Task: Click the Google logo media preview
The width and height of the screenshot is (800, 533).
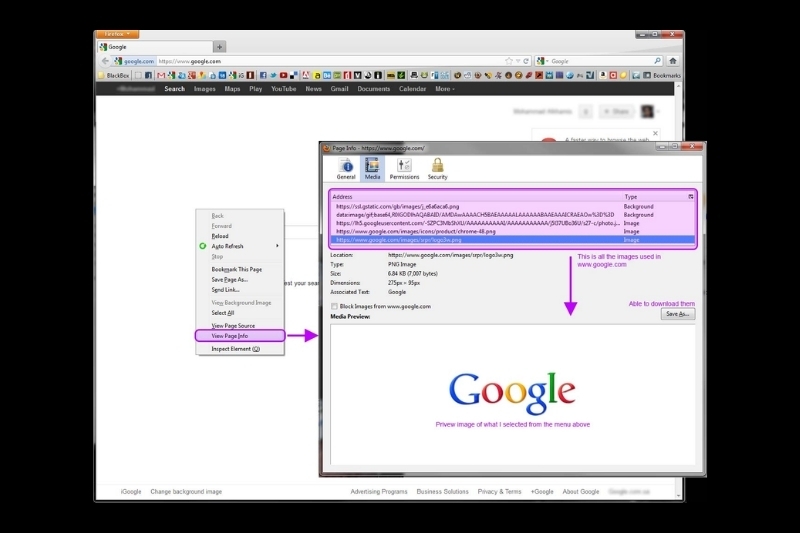Action: click(x=512, y=392)
